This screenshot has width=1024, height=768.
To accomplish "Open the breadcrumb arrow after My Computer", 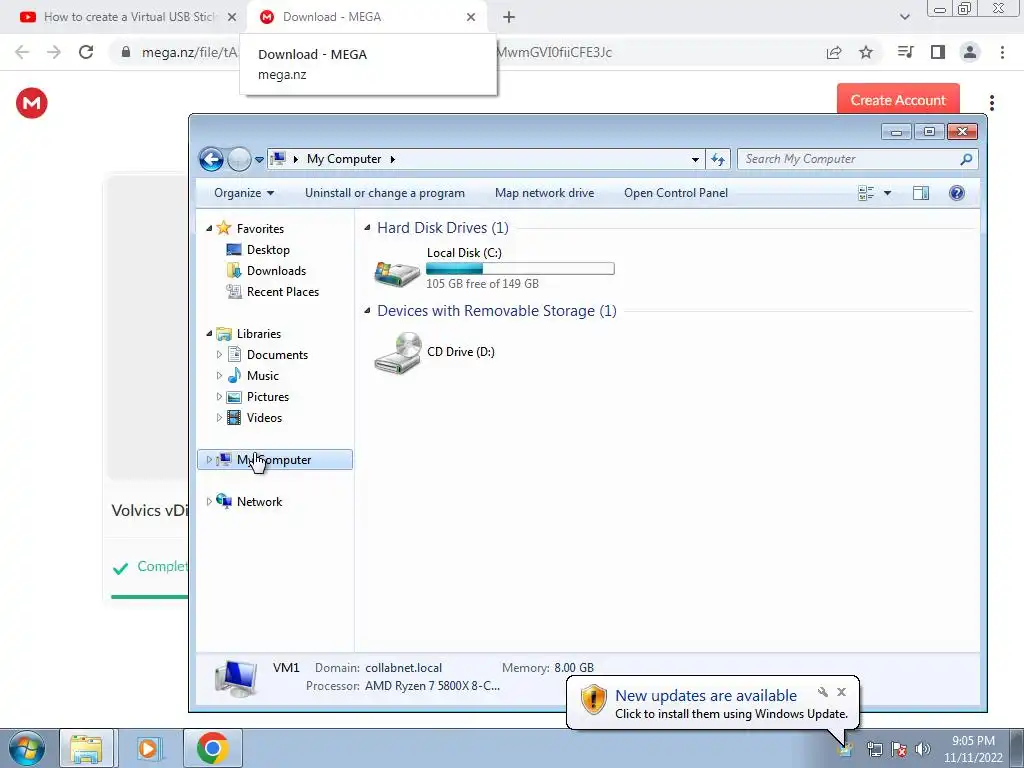I will pyautogui.click(x=392, y=159).
